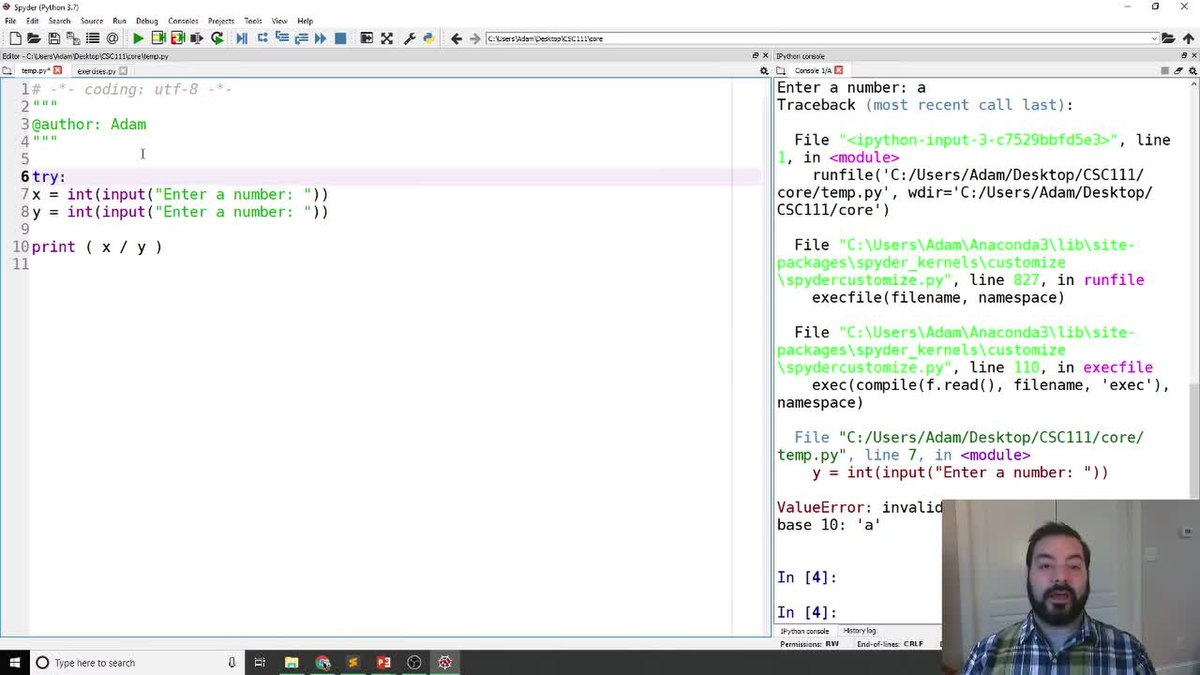The image size is (1200, 675).
Task: Switch to the exercises.py editor tab
Action: (x=97, y=71)
